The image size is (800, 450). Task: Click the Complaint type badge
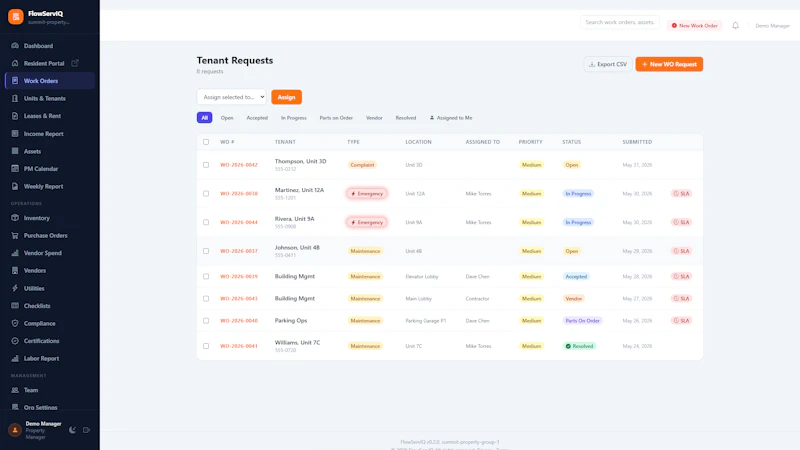tap(362, 165)
